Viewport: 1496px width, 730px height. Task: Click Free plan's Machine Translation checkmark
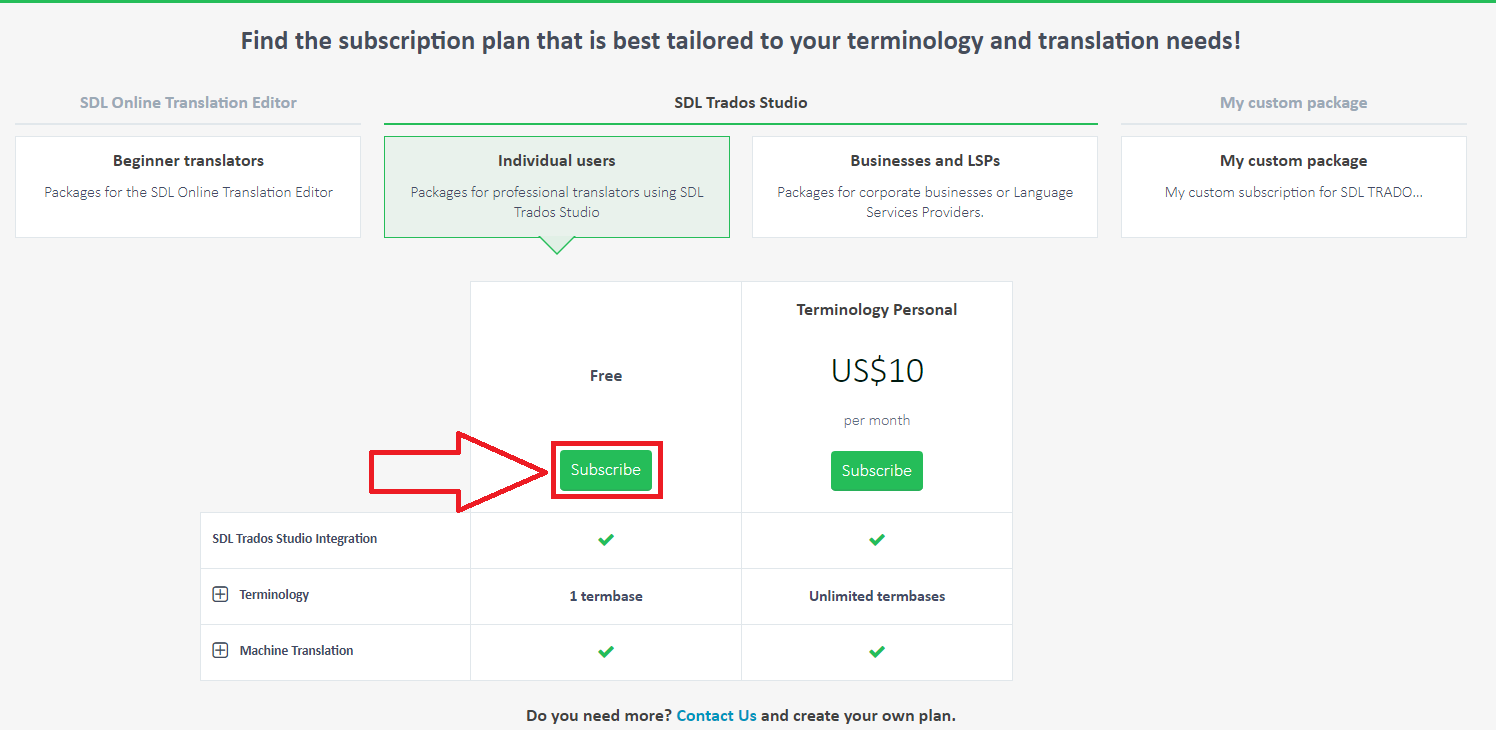coord(606,652)
